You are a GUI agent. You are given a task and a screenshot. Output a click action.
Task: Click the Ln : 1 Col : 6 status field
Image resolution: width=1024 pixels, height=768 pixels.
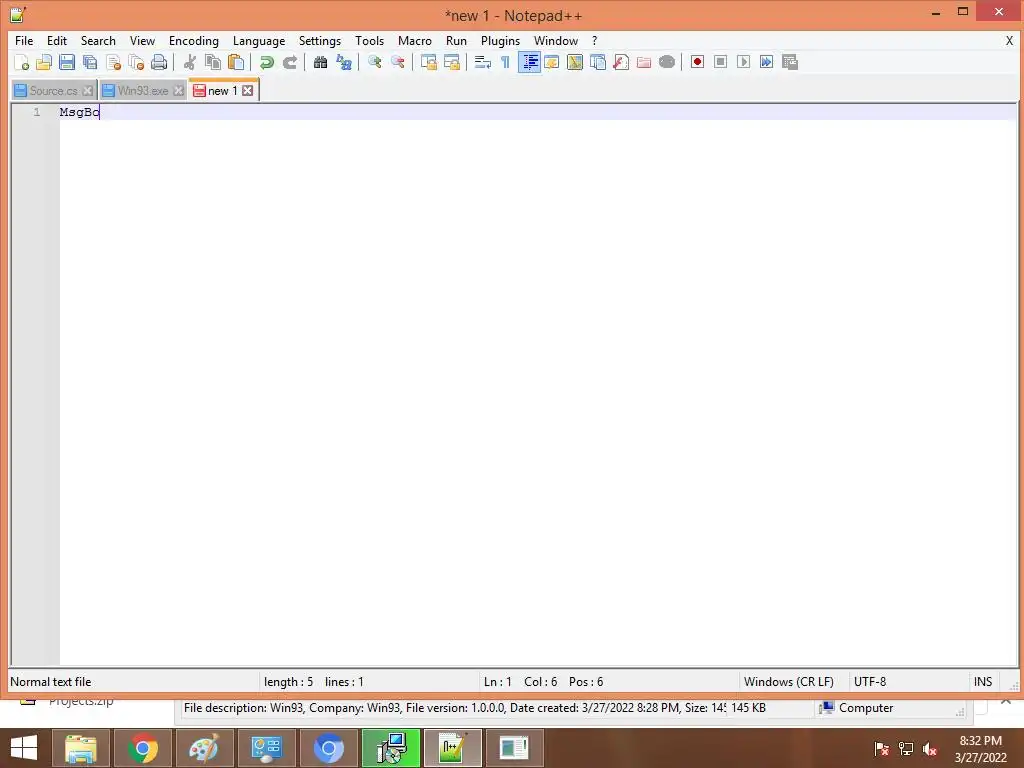click(609, 682)
